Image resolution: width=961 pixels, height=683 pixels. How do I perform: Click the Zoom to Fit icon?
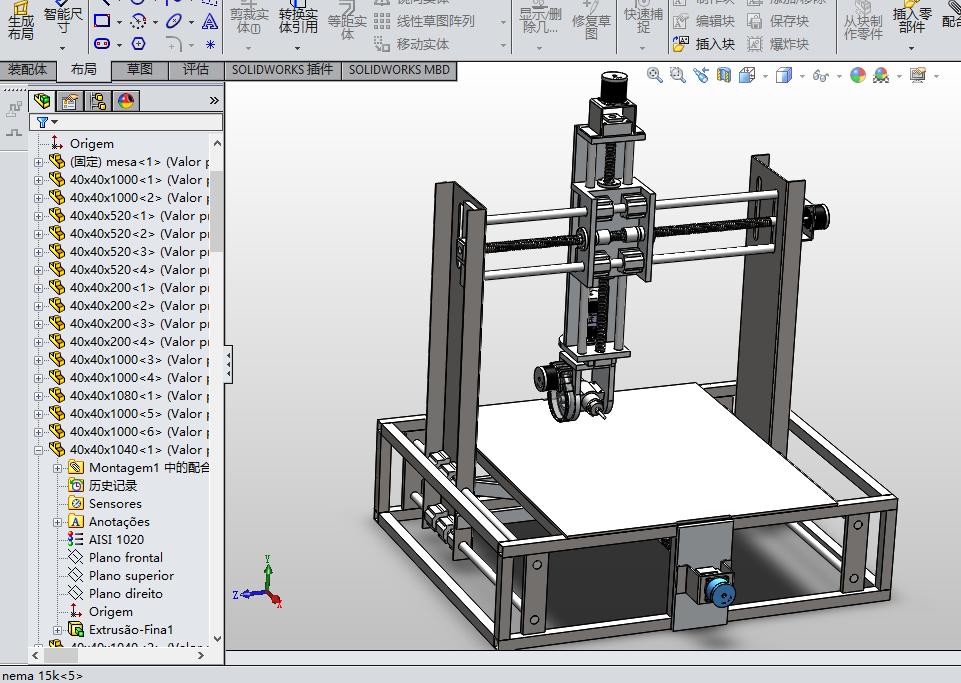point(655,75)
